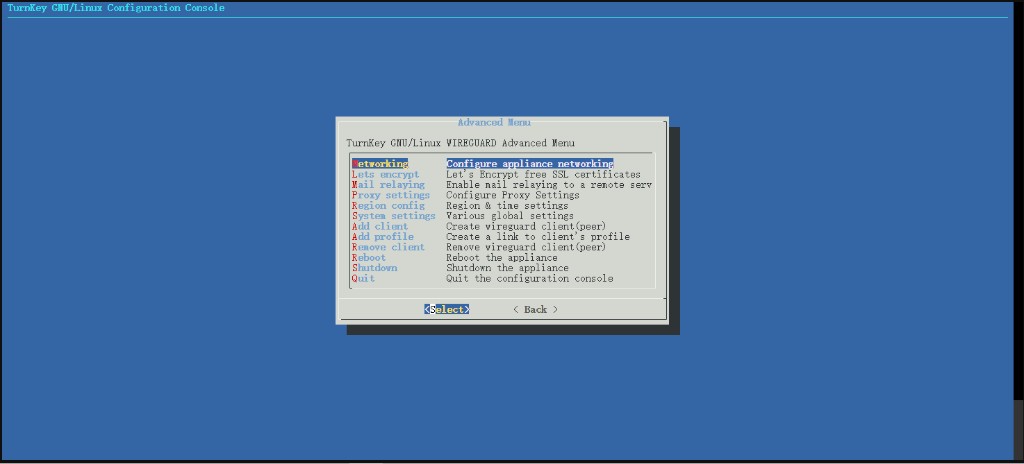
Task: Choose the Mail relaying option
Action: click(x=388, y=185)
